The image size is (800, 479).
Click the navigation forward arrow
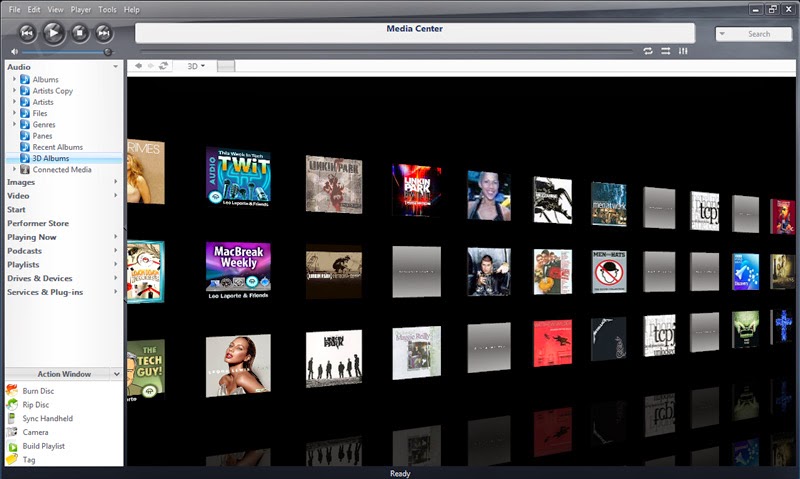(151, 66)
